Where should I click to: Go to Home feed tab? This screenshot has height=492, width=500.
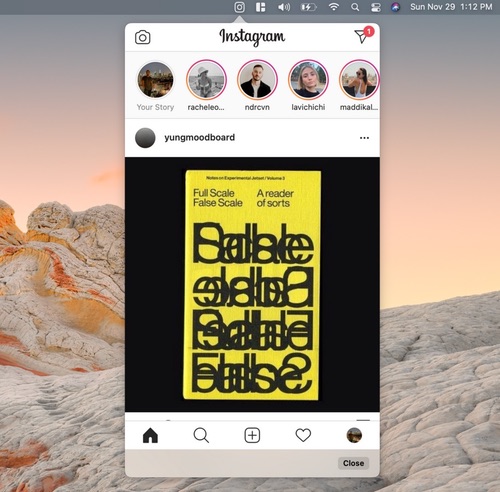[150, 435]
